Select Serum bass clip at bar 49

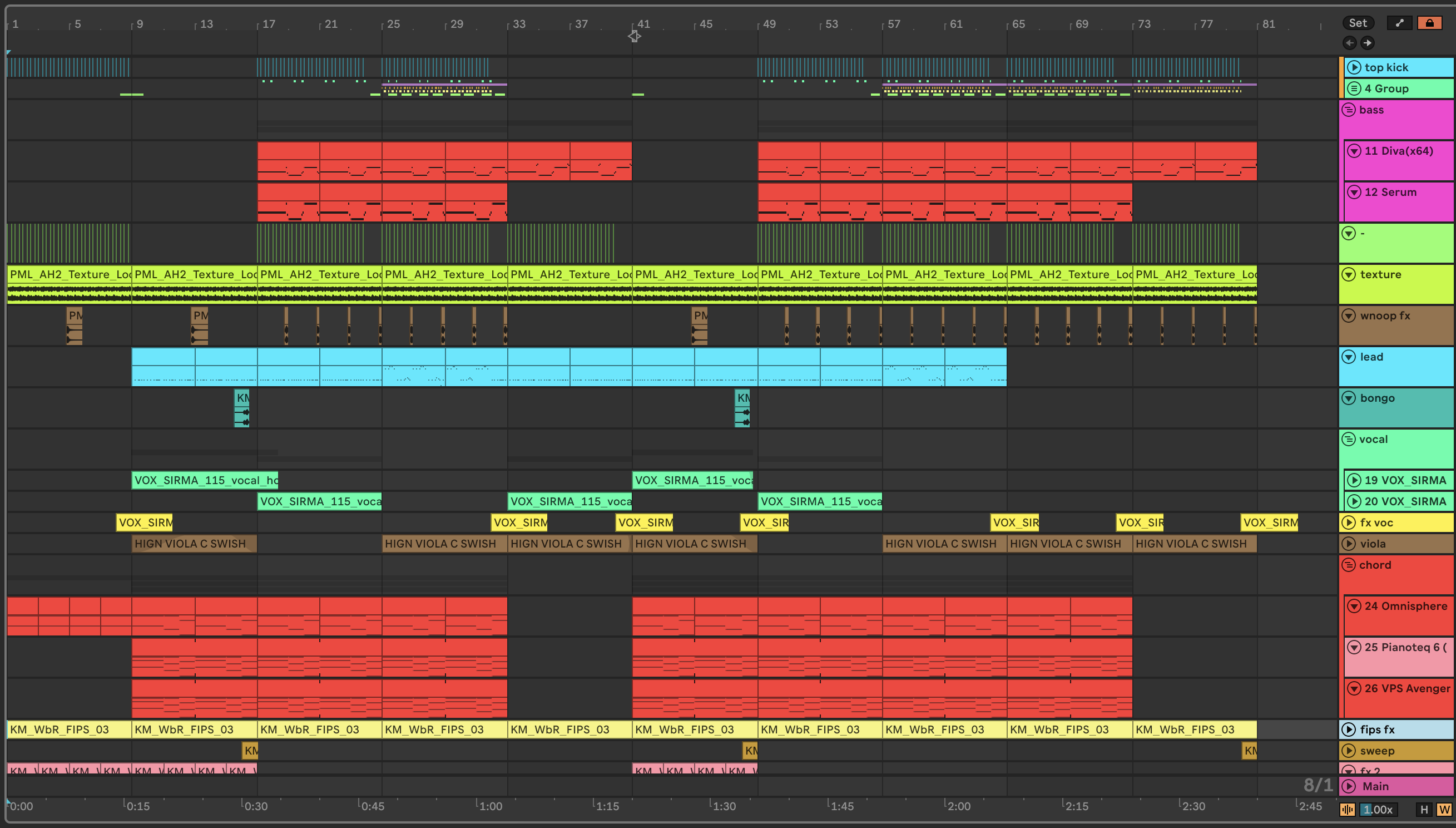click(x=789, y=202)
